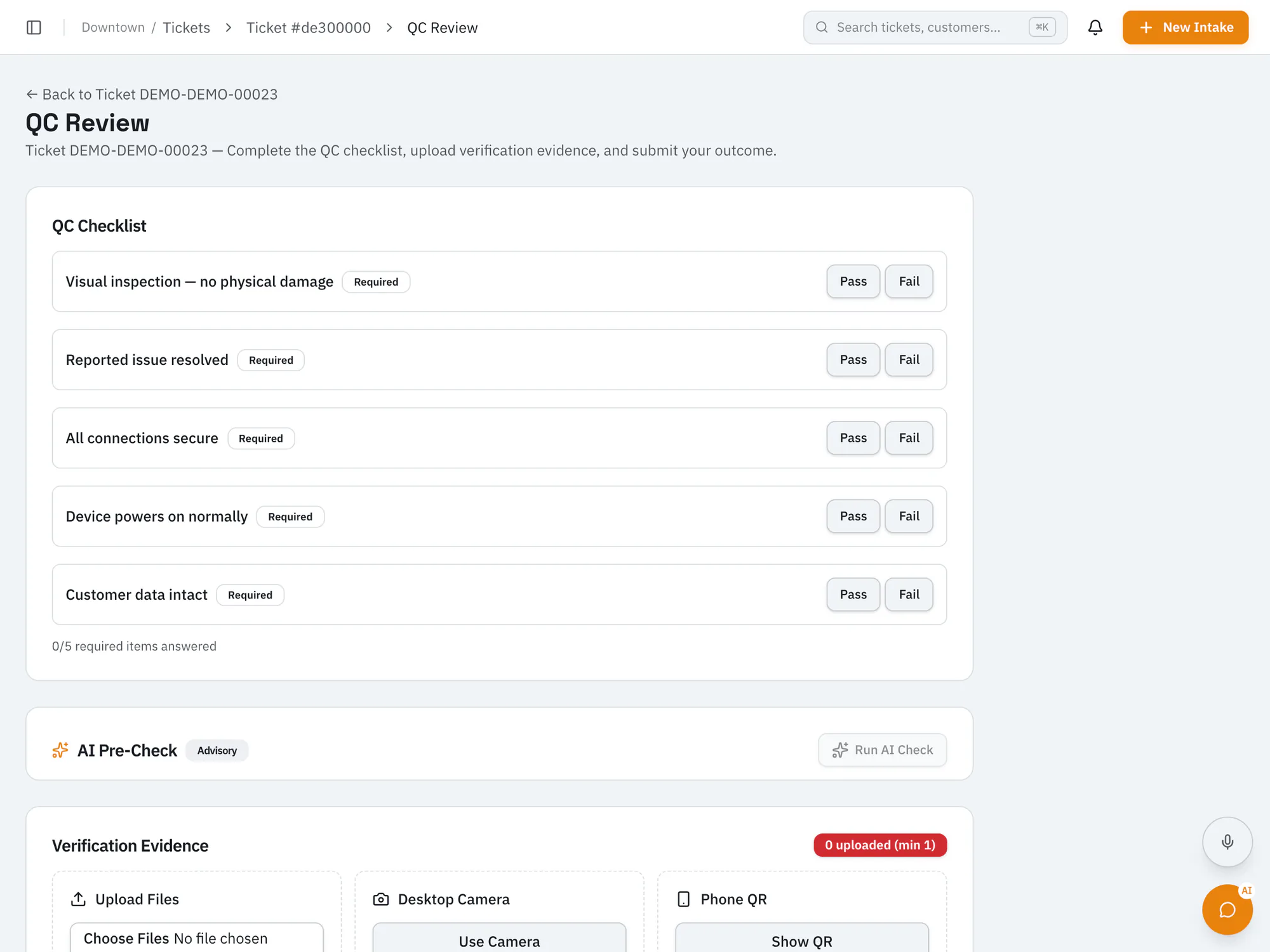Mark All connections secure as Pass
1270x952 pixels.
coord(853,438)
